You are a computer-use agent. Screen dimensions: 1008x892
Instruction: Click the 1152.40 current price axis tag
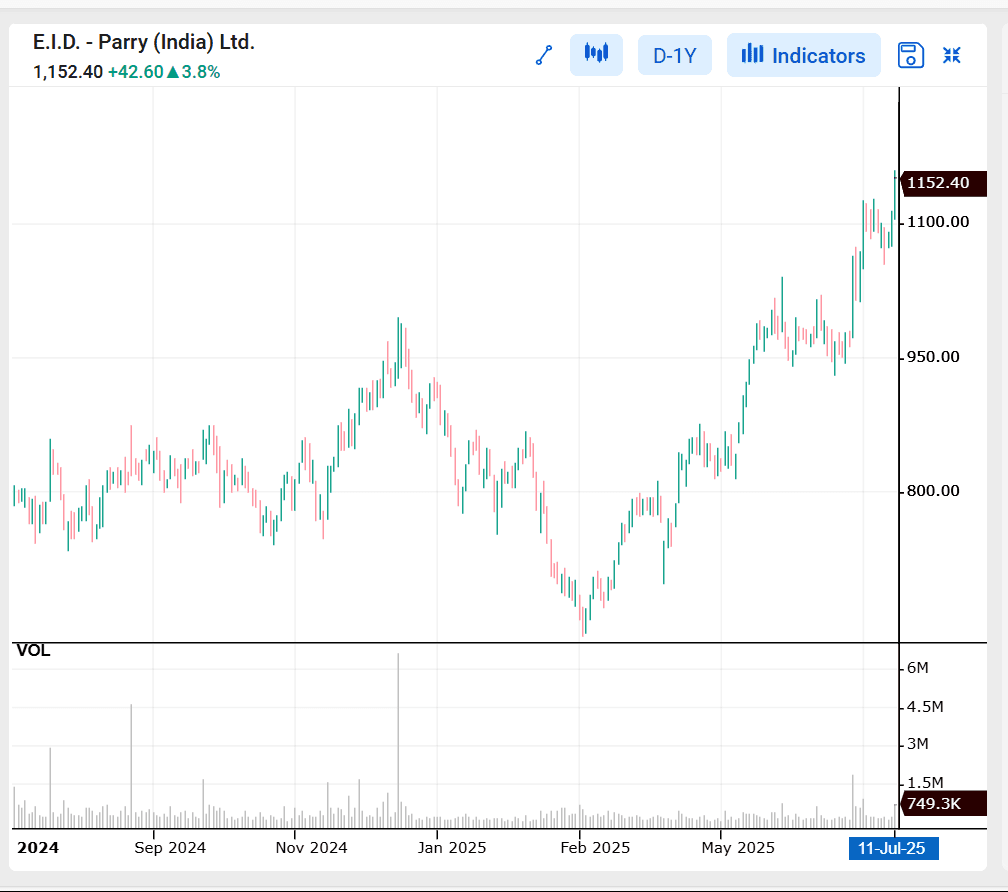pos(943,183)
